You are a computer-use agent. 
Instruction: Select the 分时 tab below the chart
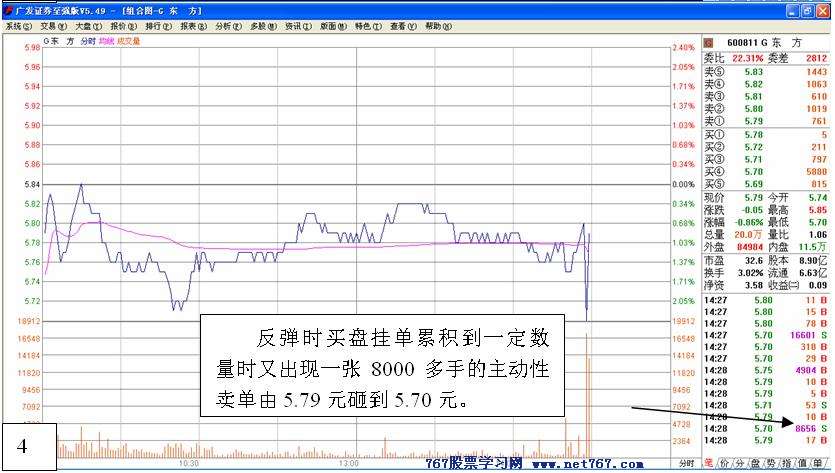point(686,464)
